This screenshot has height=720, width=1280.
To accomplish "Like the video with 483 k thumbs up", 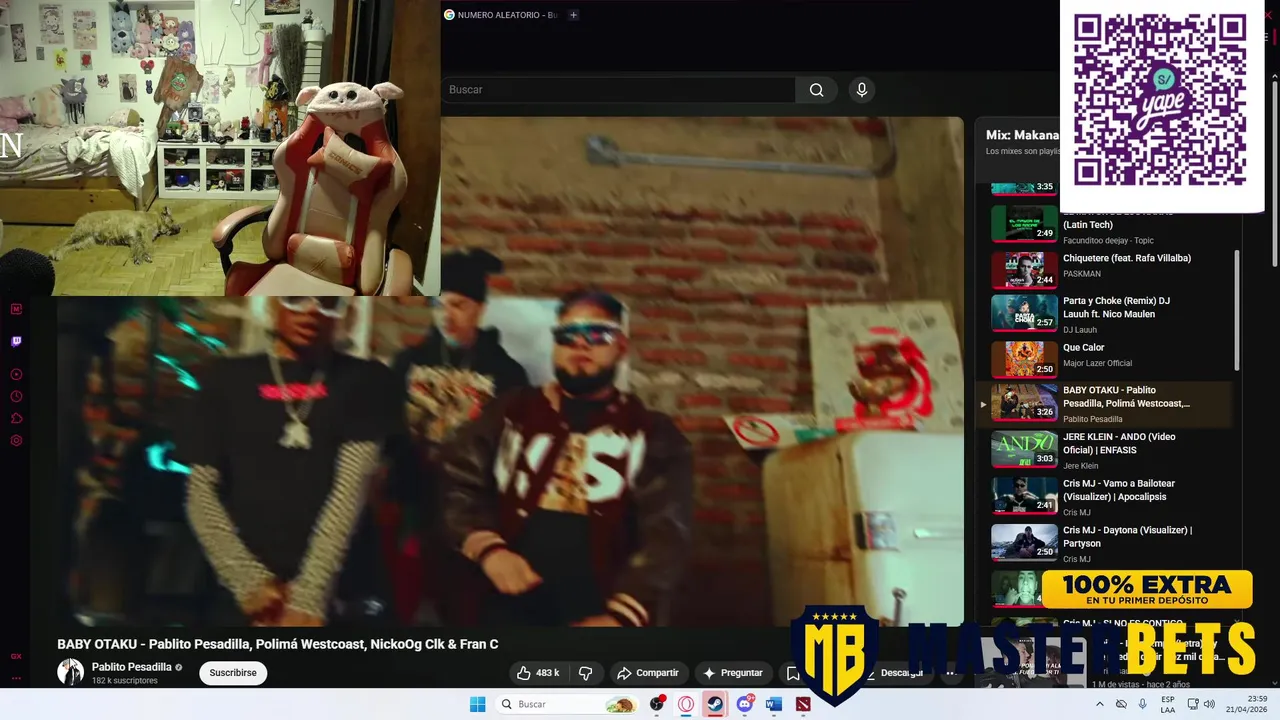I will 538,673.
